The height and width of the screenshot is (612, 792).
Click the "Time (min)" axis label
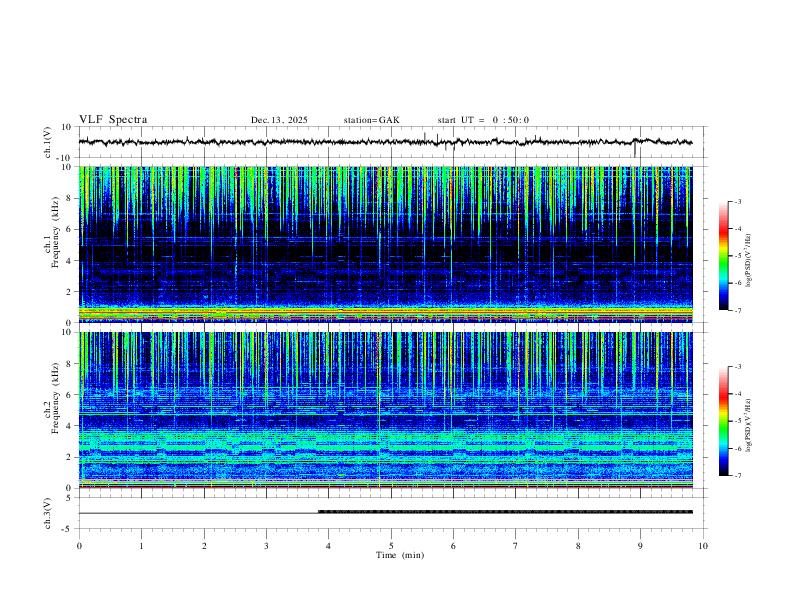(x=400, y=555)
